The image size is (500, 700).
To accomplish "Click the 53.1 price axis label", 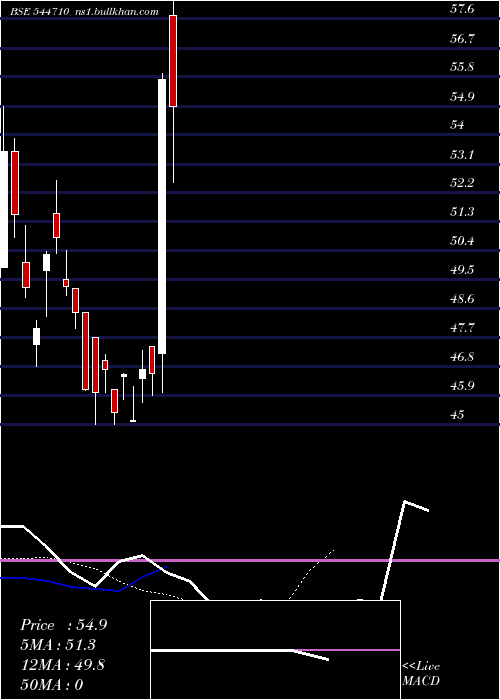I will point(462,154).
